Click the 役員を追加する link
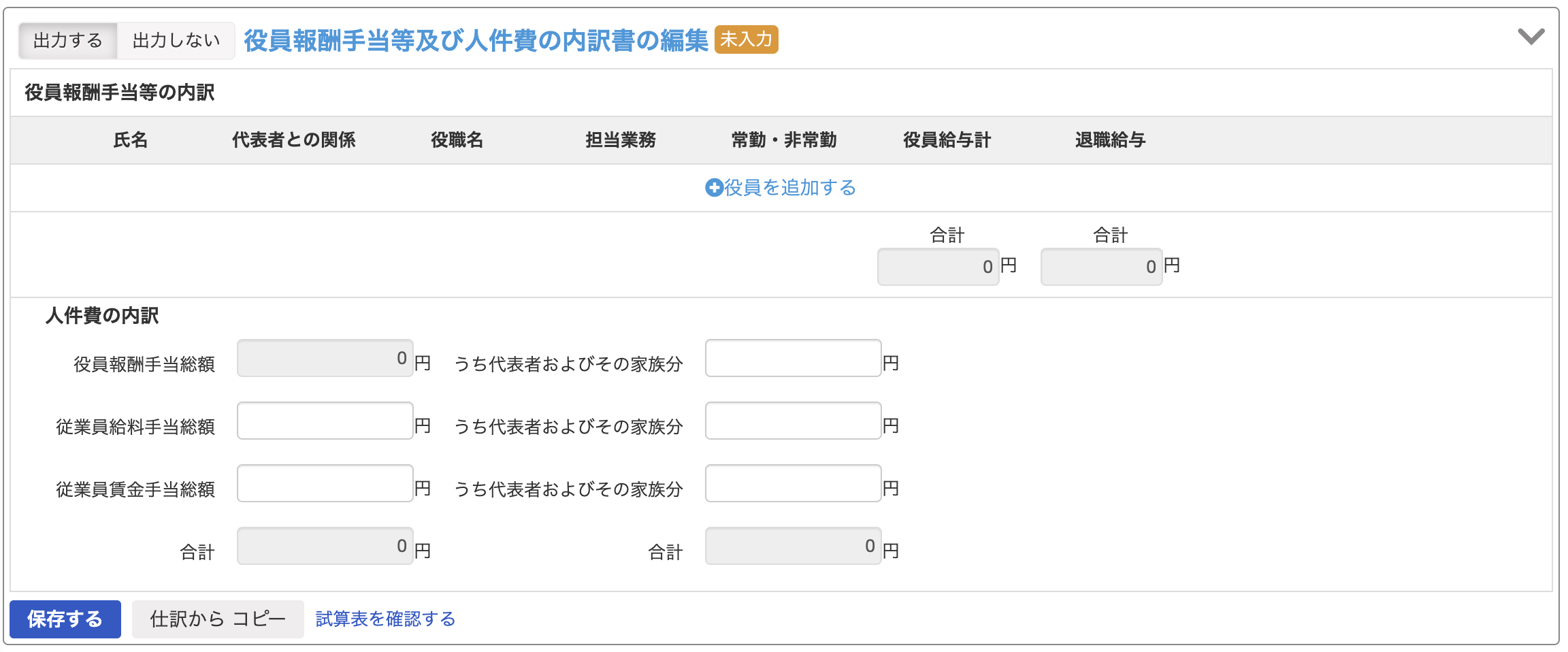 coord(789,188)
